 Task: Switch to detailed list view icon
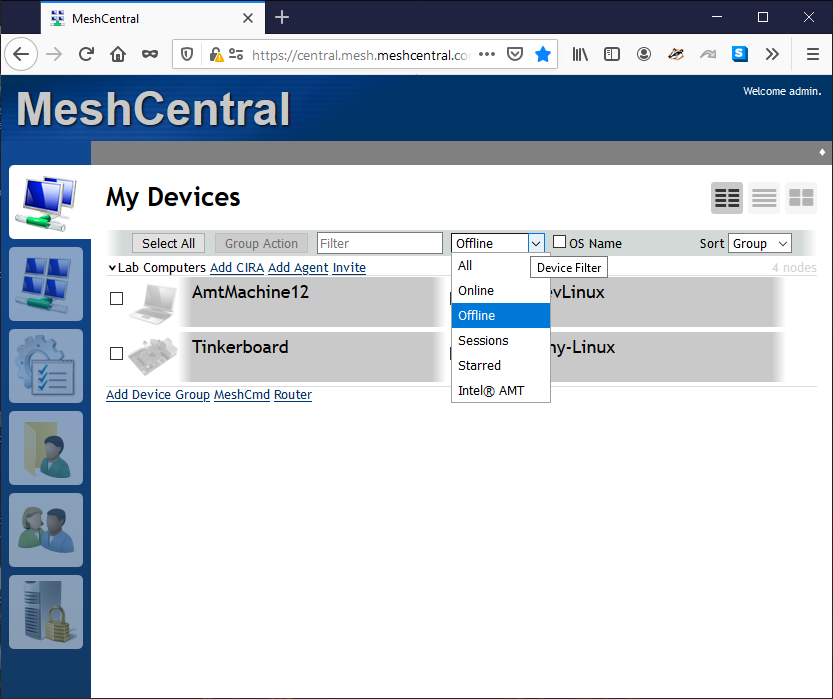[764, 198]
